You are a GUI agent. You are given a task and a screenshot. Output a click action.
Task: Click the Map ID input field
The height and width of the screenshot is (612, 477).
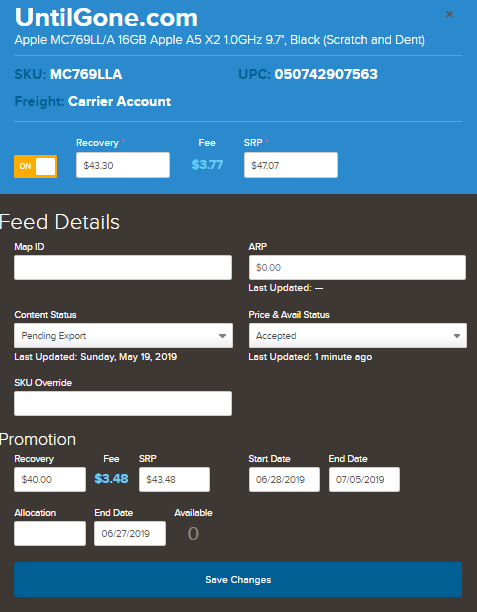click(123, 267)
